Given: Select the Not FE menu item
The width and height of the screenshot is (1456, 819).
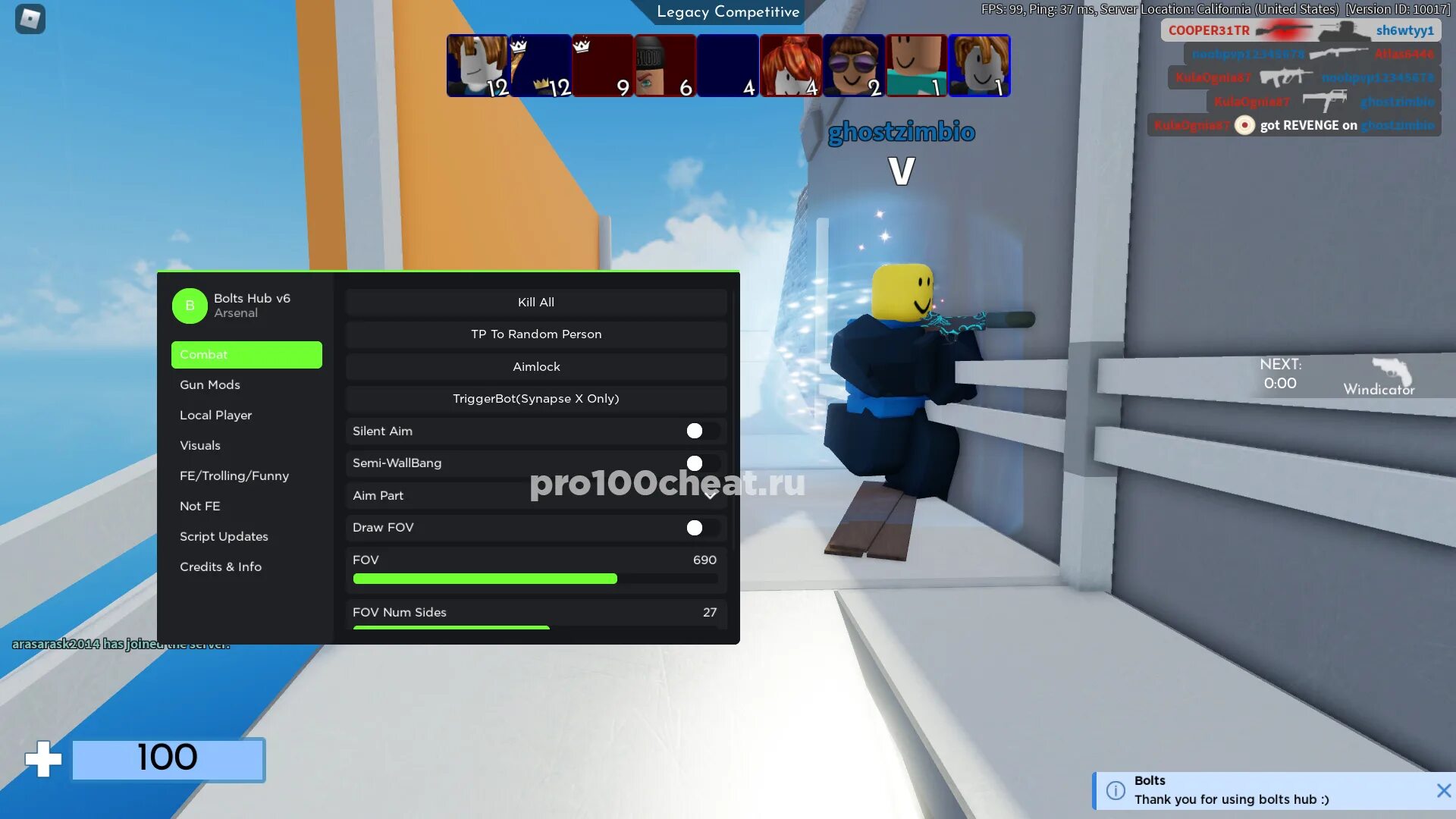Looking at the screenshot, I should click(199, 505).
